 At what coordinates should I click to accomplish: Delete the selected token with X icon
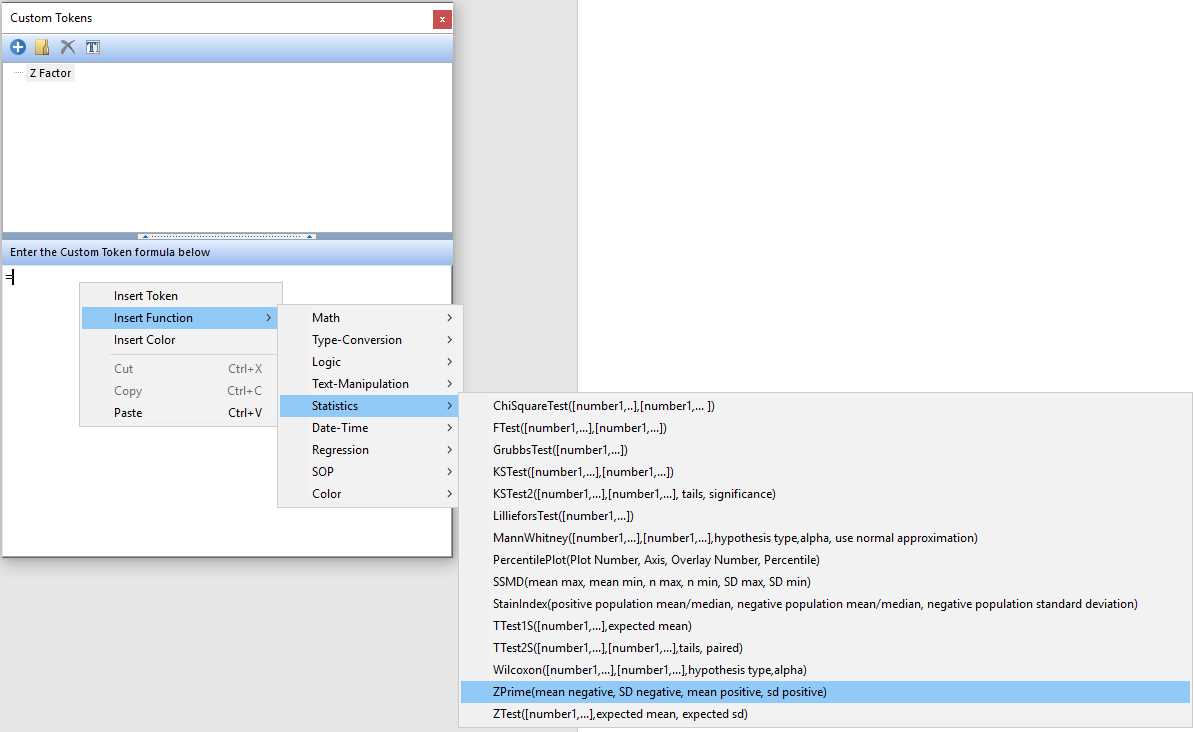coord(68,47)
